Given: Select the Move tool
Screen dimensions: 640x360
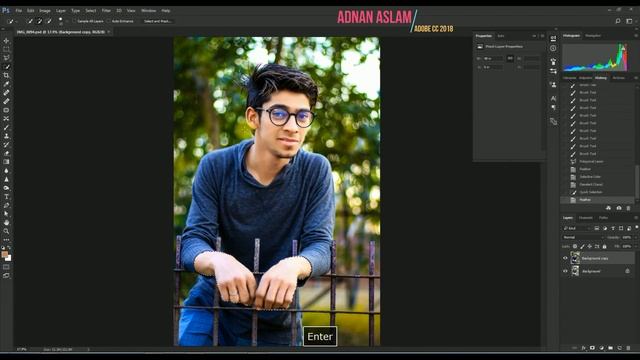Looking at the screenshot, I should coord(6,41).
